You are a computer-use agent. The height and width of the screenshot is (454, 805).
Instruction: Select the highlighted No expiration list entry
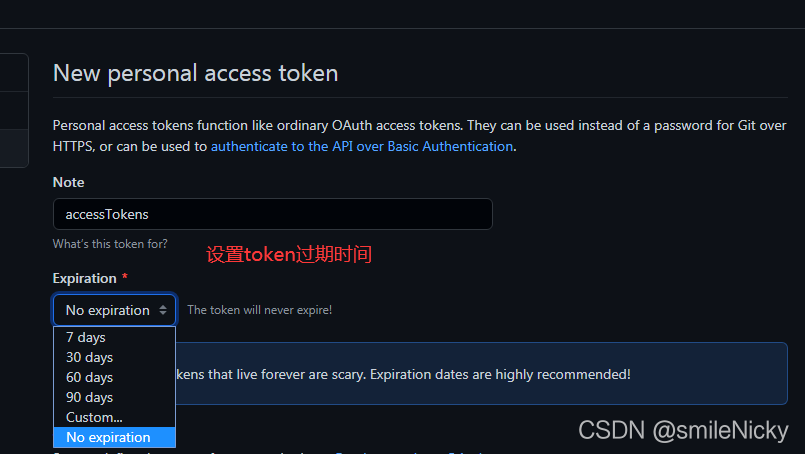click(x=114, y=437)
